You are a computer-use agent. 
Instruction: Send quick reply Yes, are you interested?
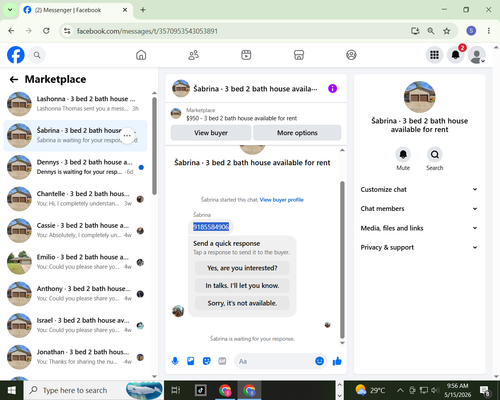(242, 268)
